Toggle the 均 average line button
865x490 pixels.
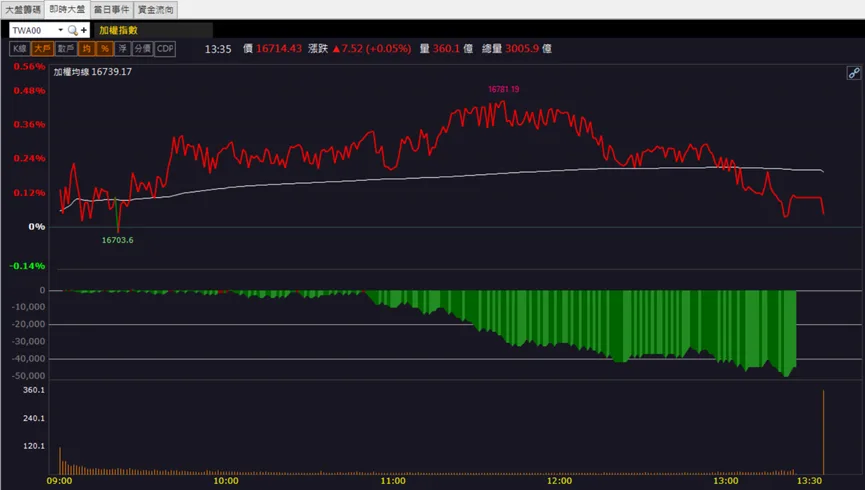86,49
